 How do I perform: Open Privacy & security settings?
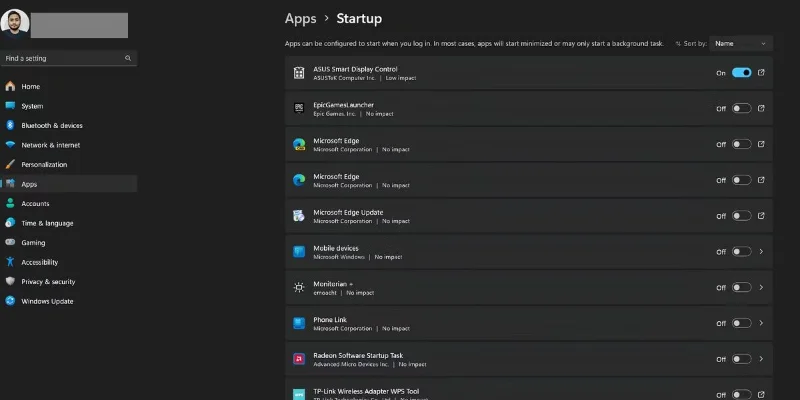point(48,282)
